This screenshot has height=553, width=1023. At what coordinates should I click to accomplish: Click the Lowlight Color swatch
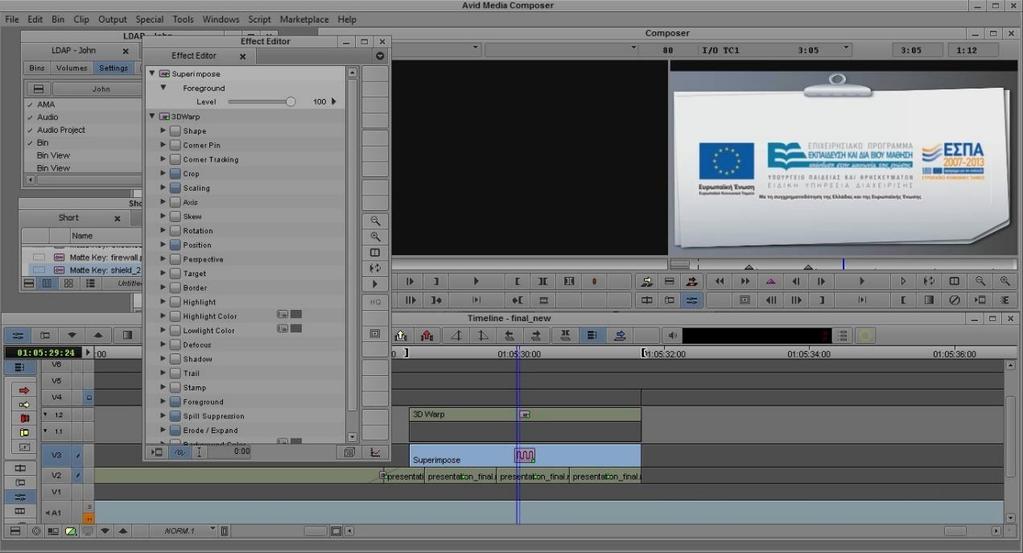[x=296, y=329]
